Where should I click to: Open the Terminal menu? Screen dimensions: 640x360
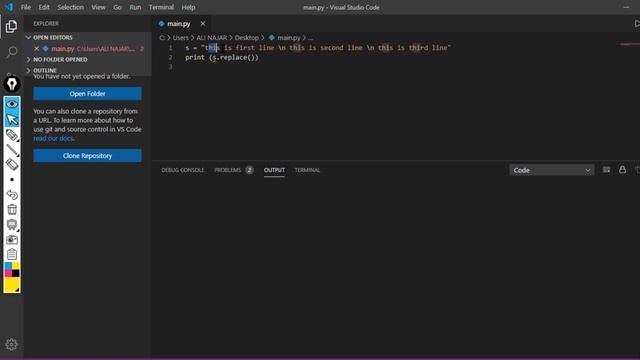pos(161,7)
